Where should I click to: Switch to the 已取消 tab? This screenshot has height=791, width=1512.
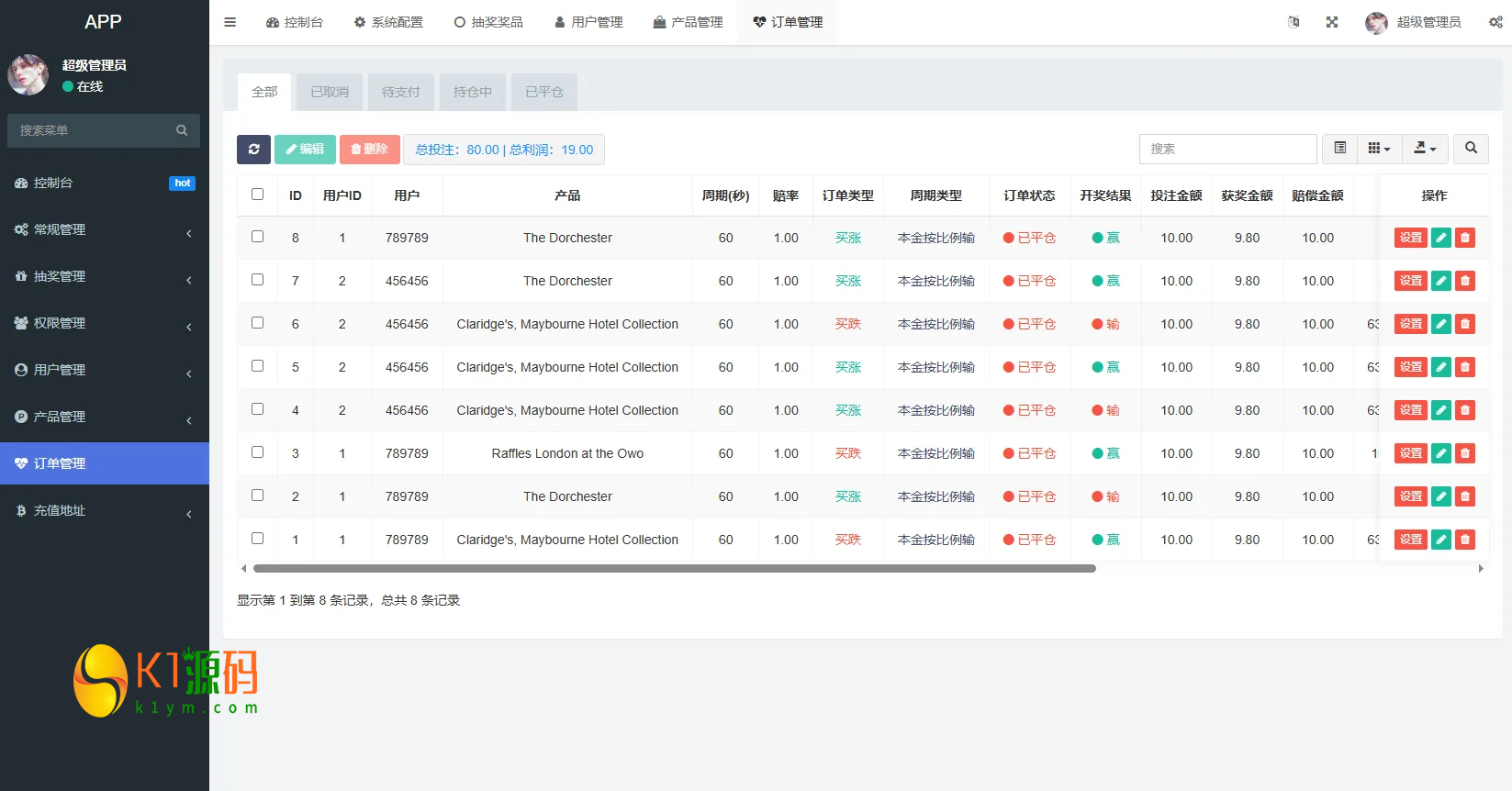tap(330, 92)
